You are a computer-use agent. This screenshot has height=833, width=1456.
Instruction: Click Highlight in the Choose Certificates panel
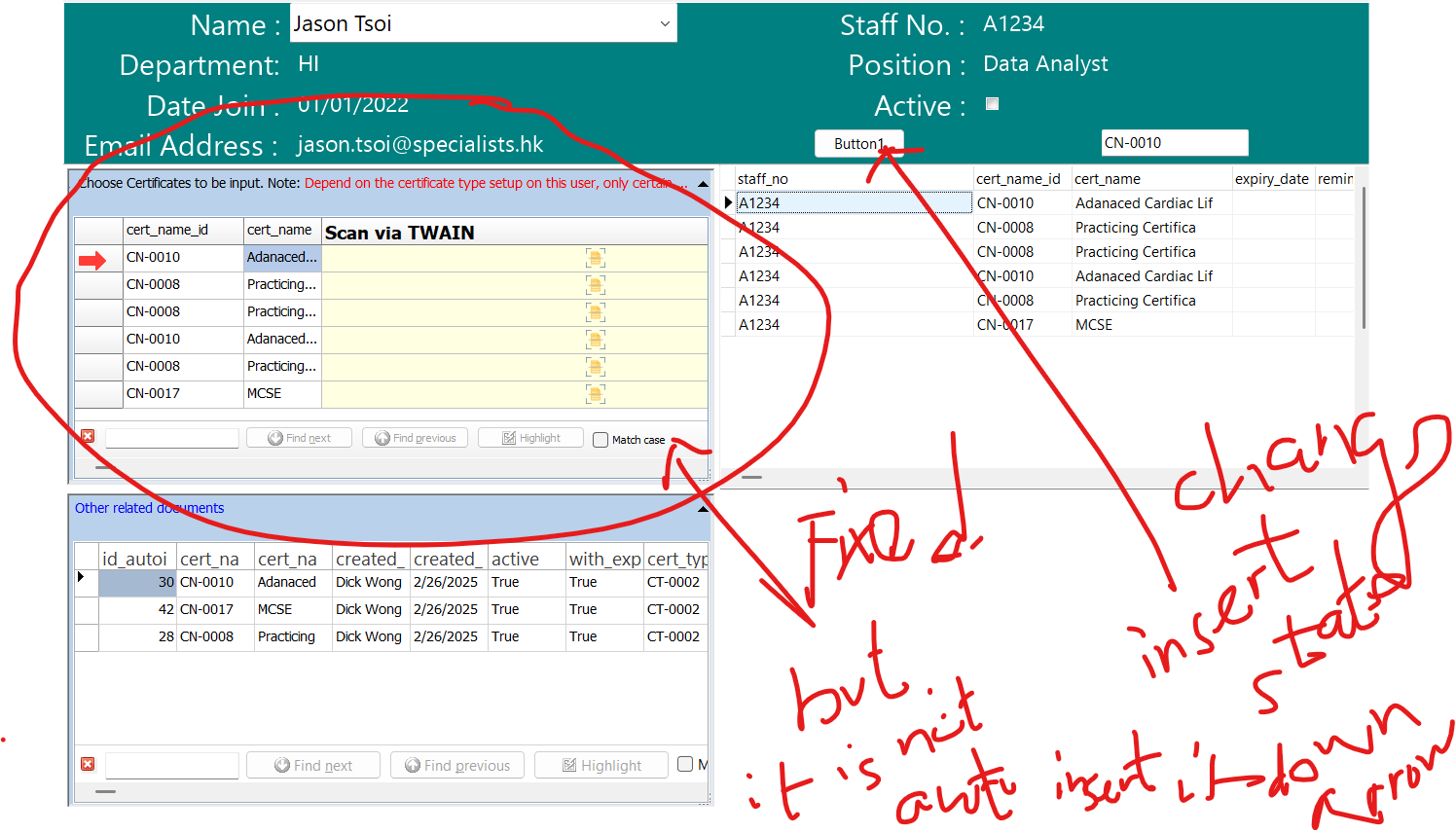[531, 438]
